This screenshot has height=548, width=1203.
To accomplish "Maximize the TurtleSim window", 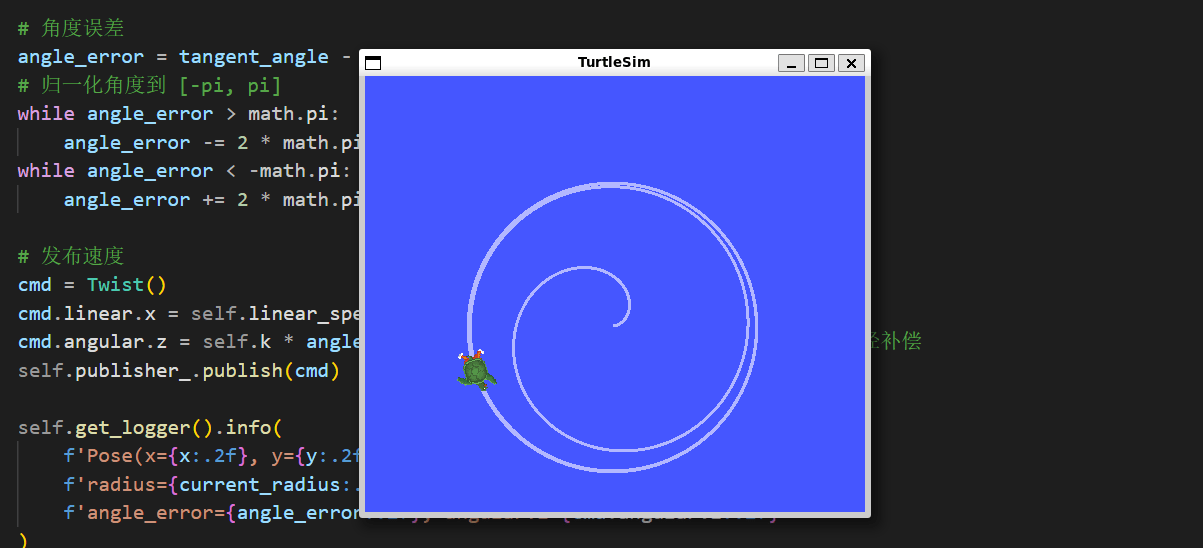I will click(x=821, y=63).
